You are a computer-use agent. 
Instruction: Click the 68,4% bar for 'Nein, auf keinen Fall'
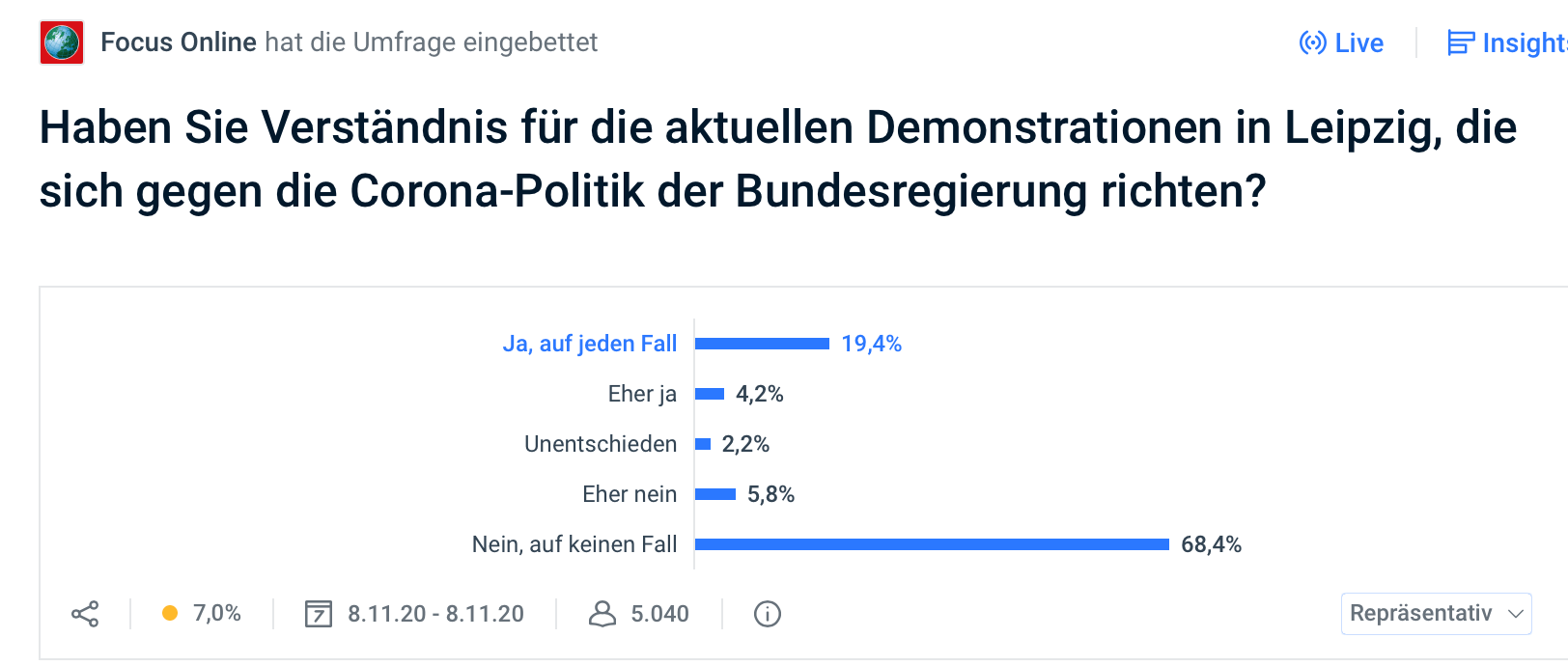pyautogui.click(x=932, y=544)
